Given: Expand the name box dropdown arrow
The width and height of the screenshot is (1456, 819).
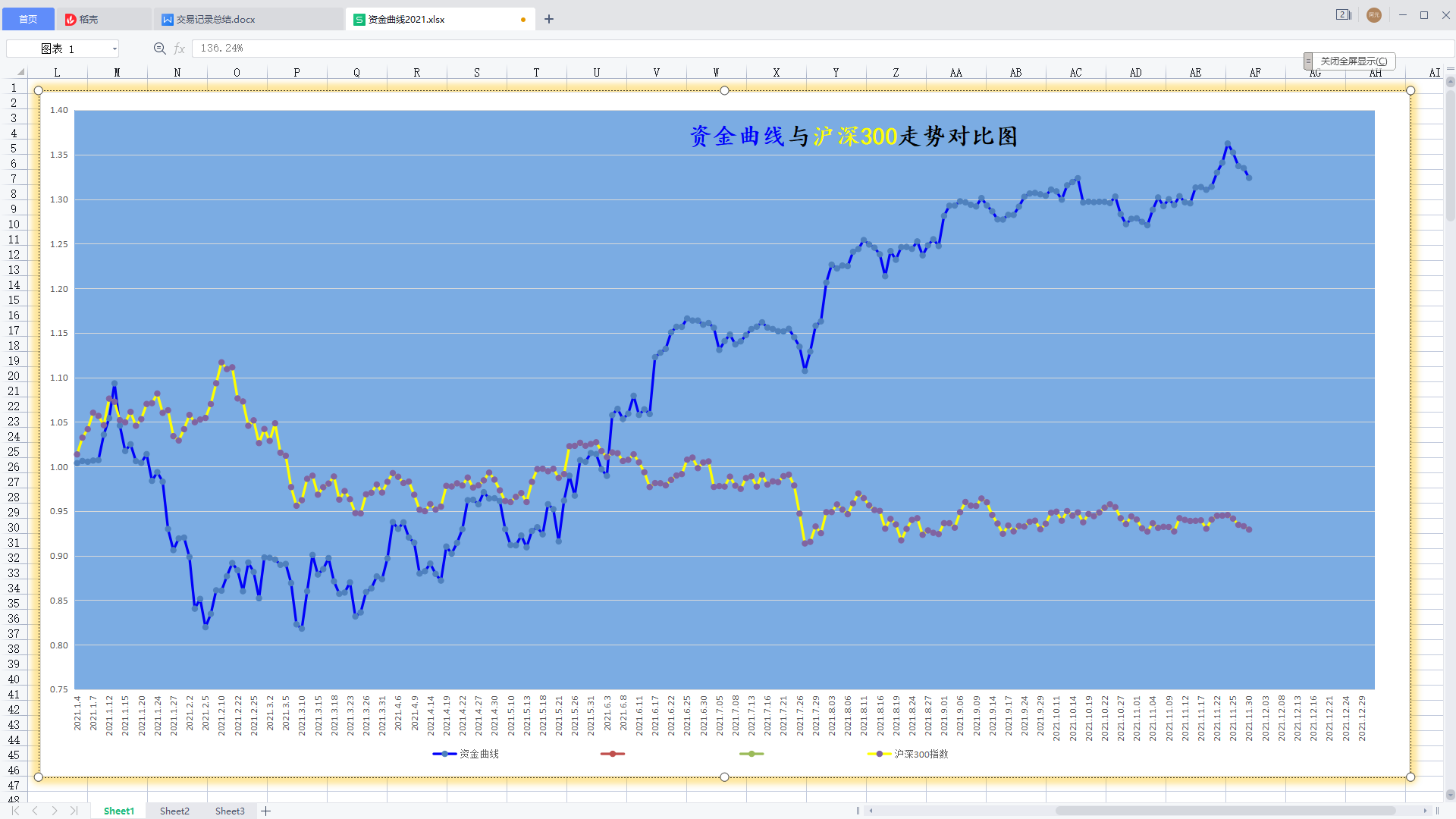Looking at the screenshot, I should 115,49.
